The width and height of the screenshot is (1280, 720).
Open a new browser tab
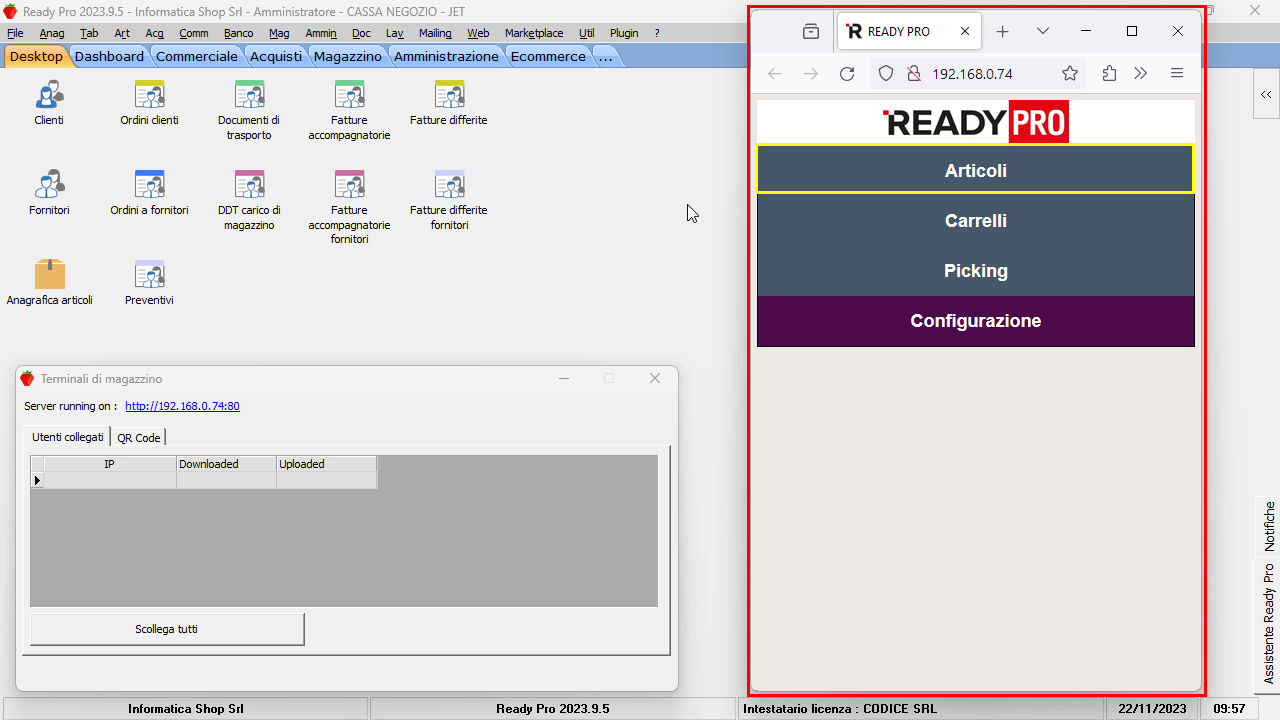point(1003,32)
